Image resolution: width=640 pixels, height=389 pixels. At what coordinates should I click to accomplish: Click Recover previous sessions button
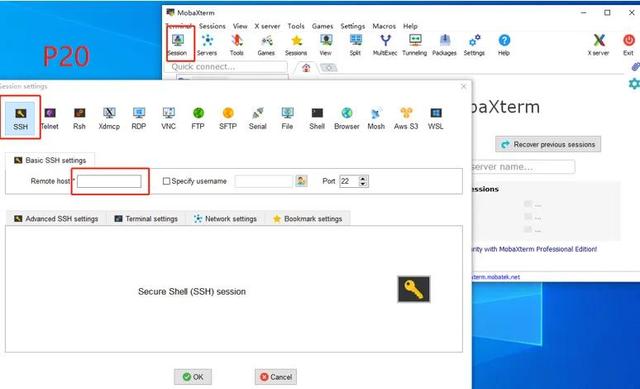[548, 144]
